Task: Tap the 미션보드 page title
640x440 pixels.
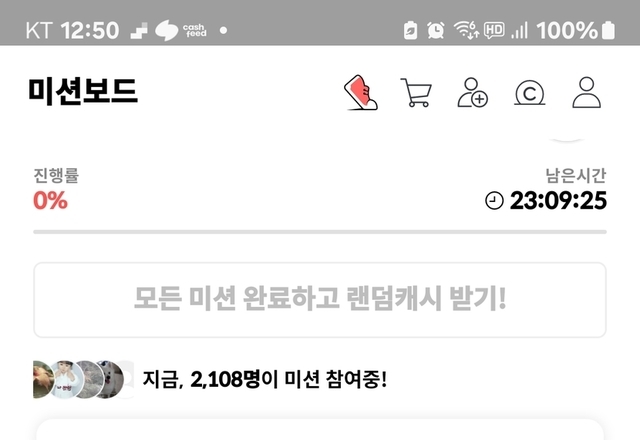Action: click(83, 91)
